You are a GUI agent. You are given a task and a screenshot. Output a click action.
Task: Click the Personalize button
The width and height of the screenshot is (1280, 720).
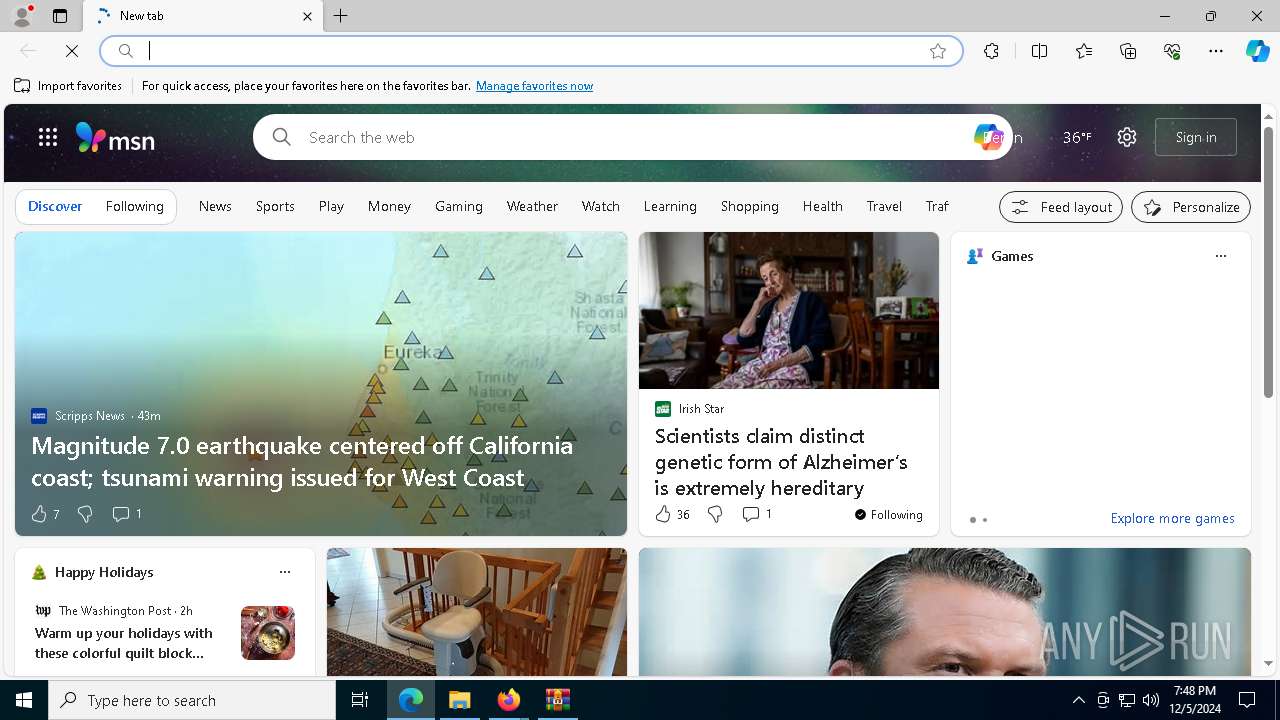(1191, 207)
